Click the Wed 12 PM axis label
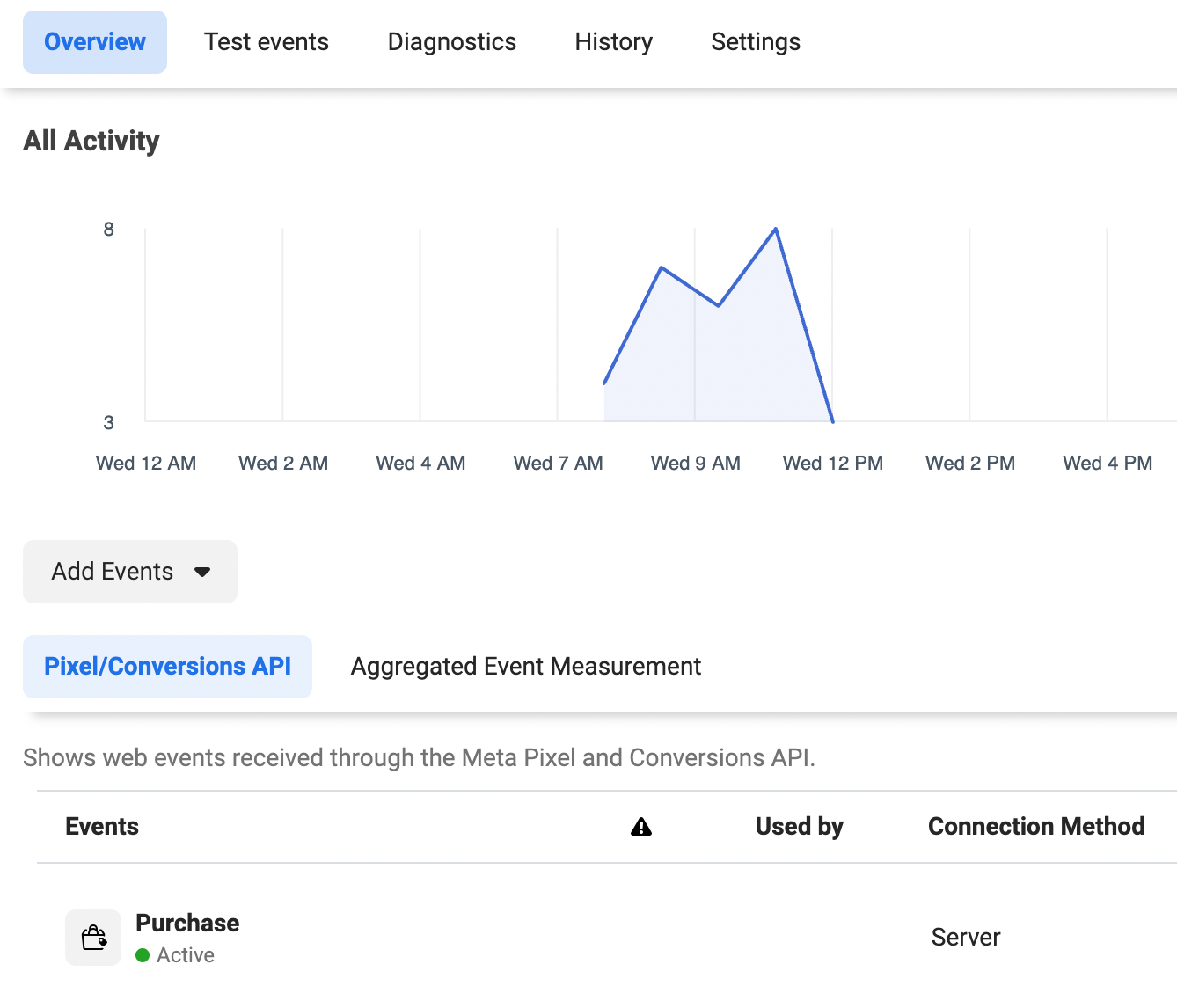 pyautogui.click(x=832, y=464)
